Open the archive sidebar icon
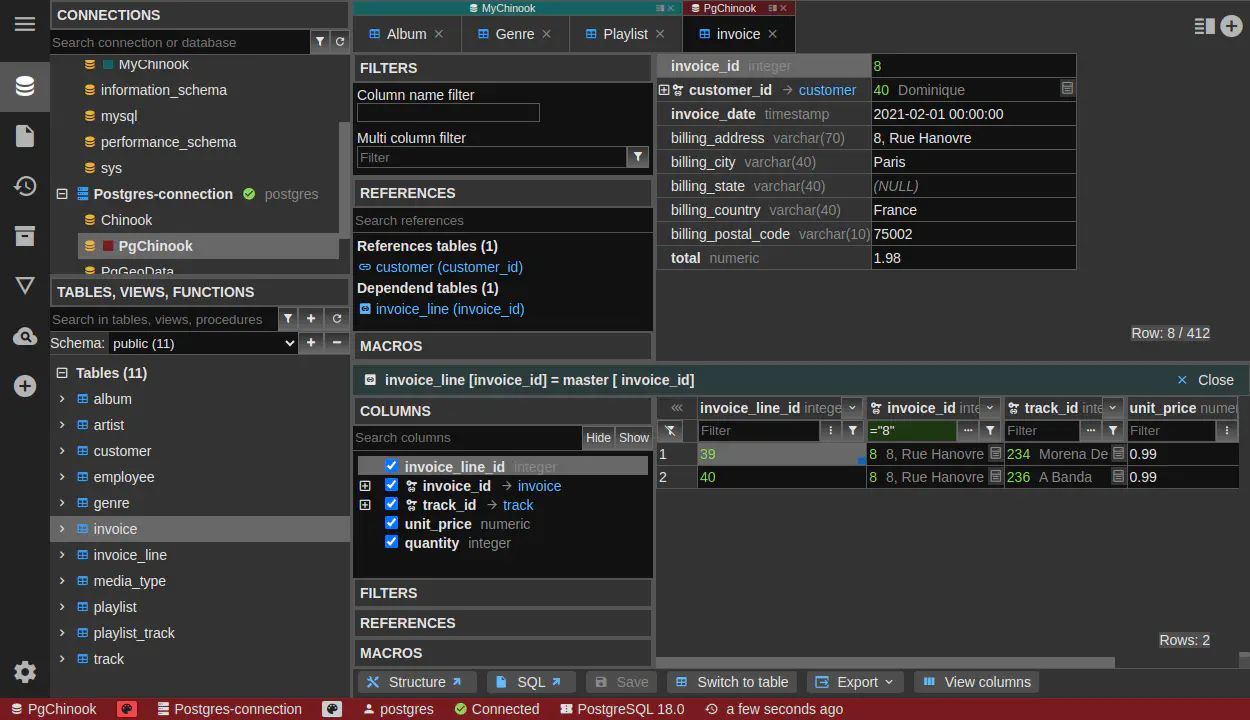This screenshot has width=1250, height=720. pos(25,236)
